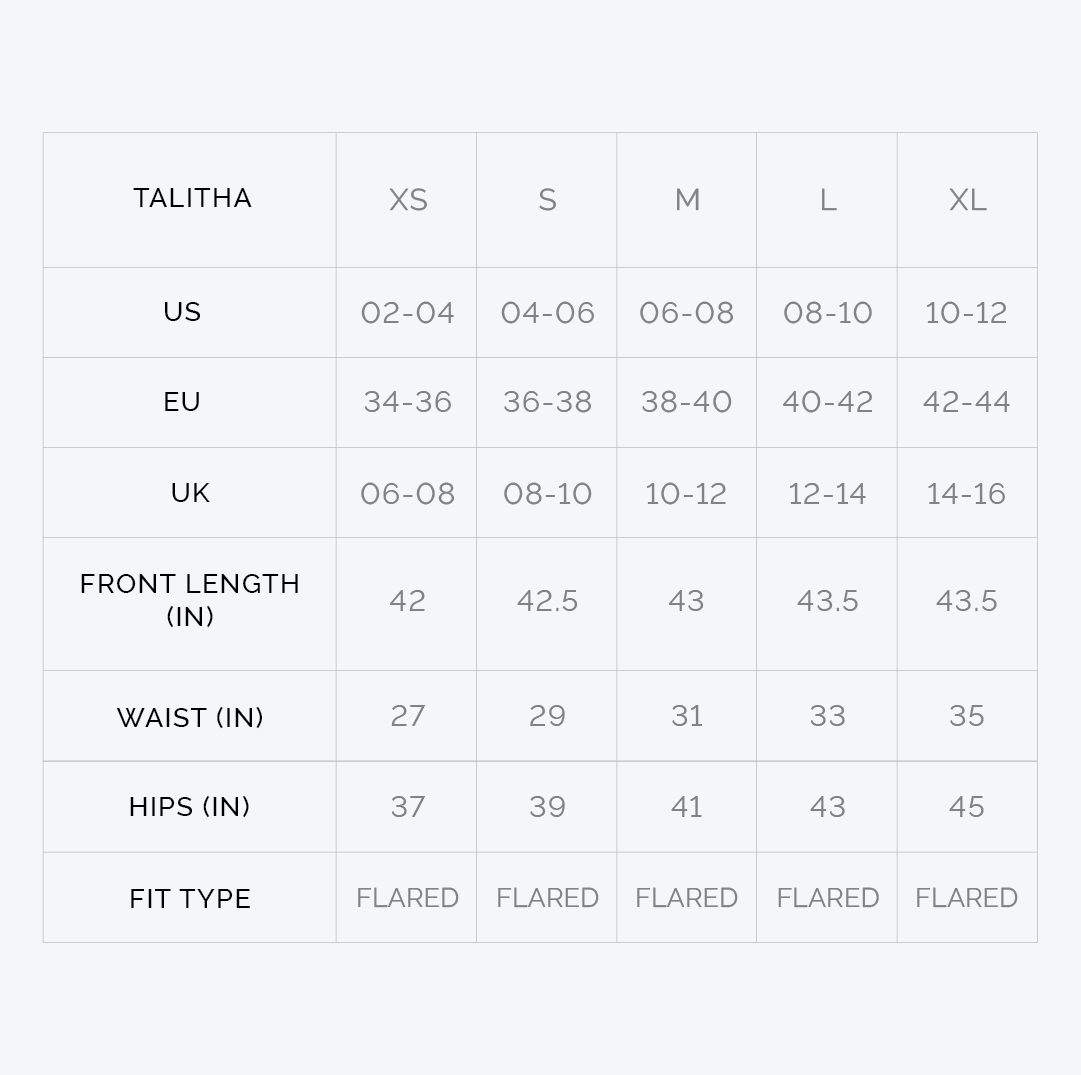This screenshot has width=1081, height=1075.
Task: Click the EU row label
Action: pyautogui.click(x=182, y=402)
